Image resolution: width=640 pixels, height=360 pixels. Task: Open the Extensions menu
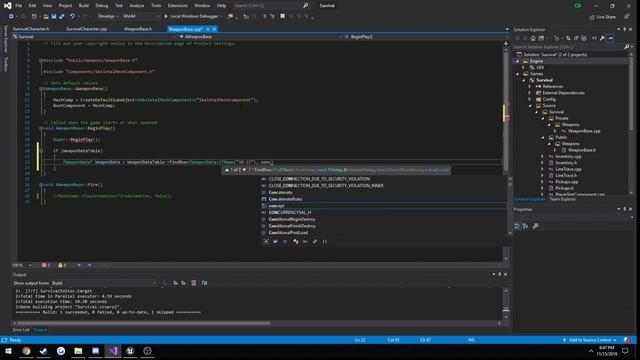(178, 6)
